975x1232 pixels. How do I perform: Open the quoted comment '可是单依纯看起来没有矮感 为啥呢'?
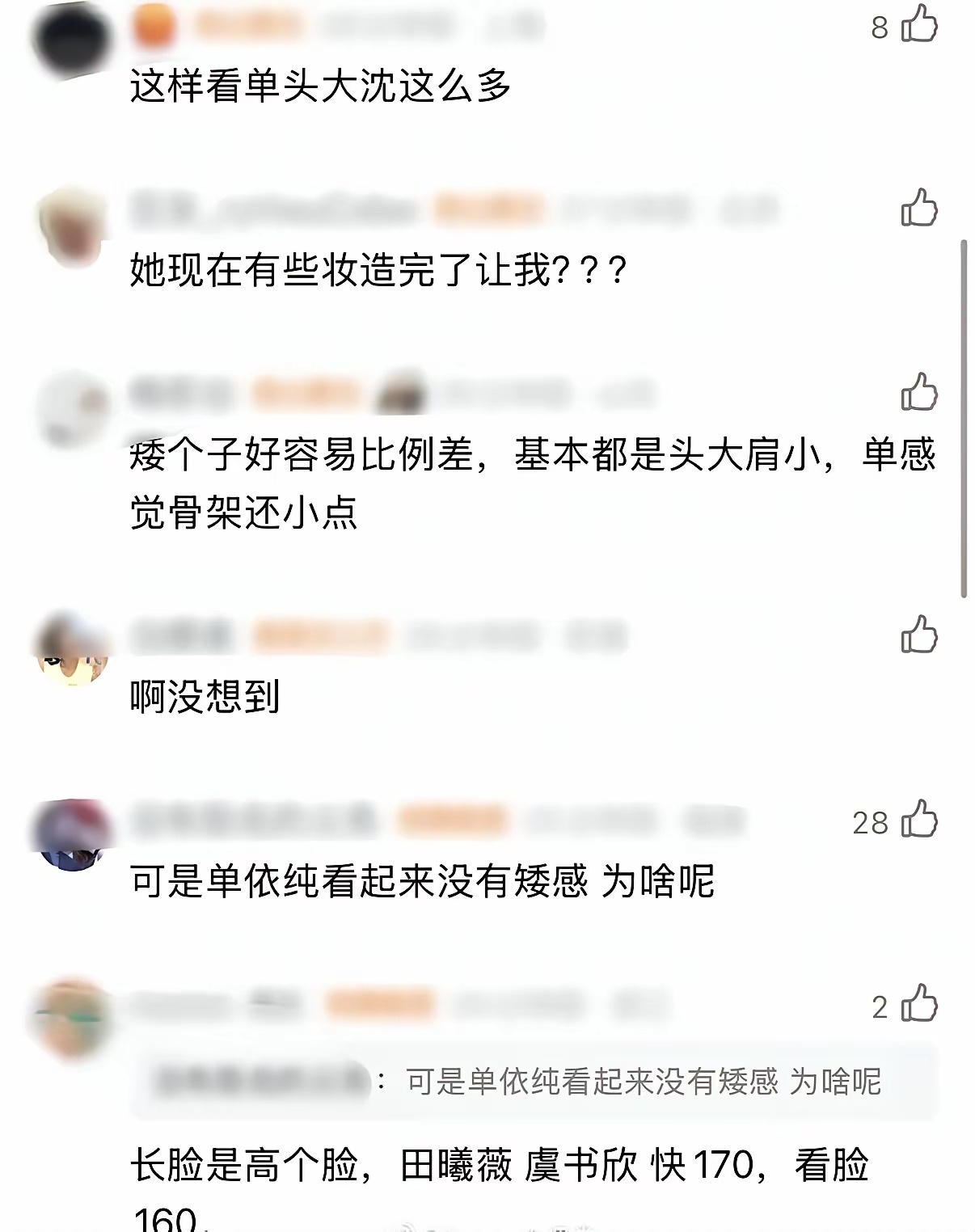pos(534,1081)
